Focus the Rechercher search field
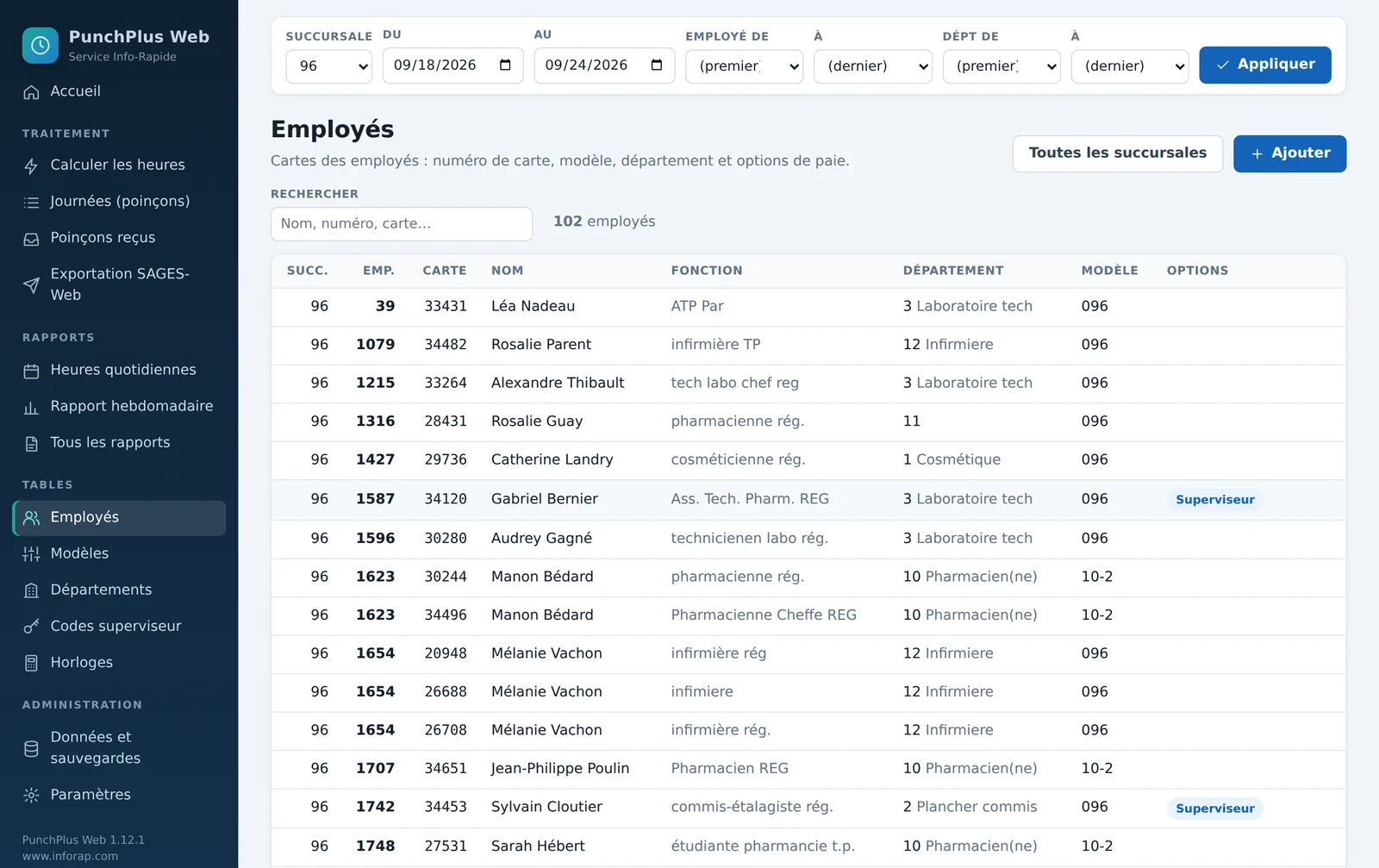Image resolution: width=1379 pixels, height=868 pixels. click(402, 224)
